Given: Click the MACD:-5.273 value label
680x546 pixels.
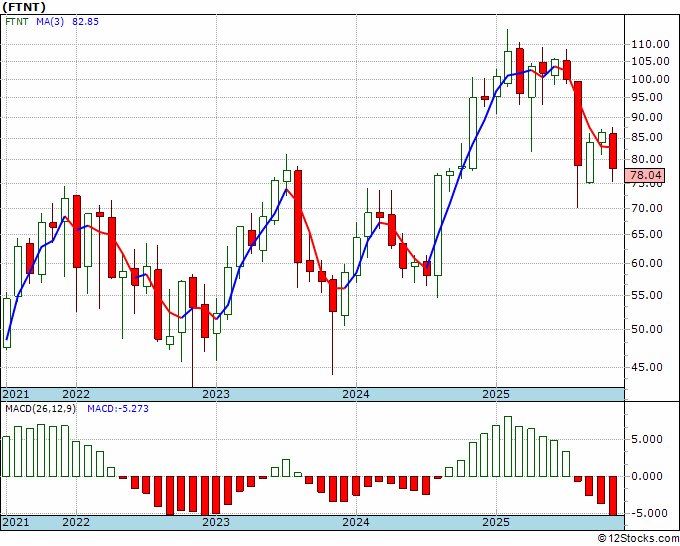Looking at the screenshot, I should click(x=118, y=409).
